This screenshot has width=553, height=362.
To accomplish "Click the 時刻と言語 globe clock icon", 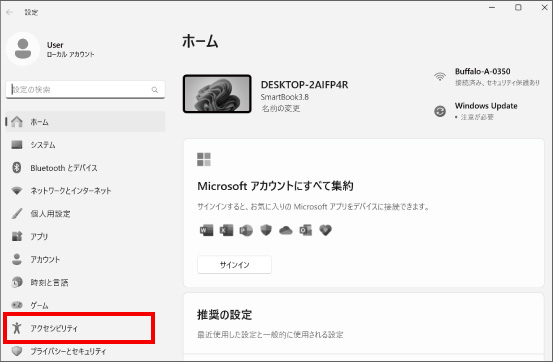I will [17, 282].
